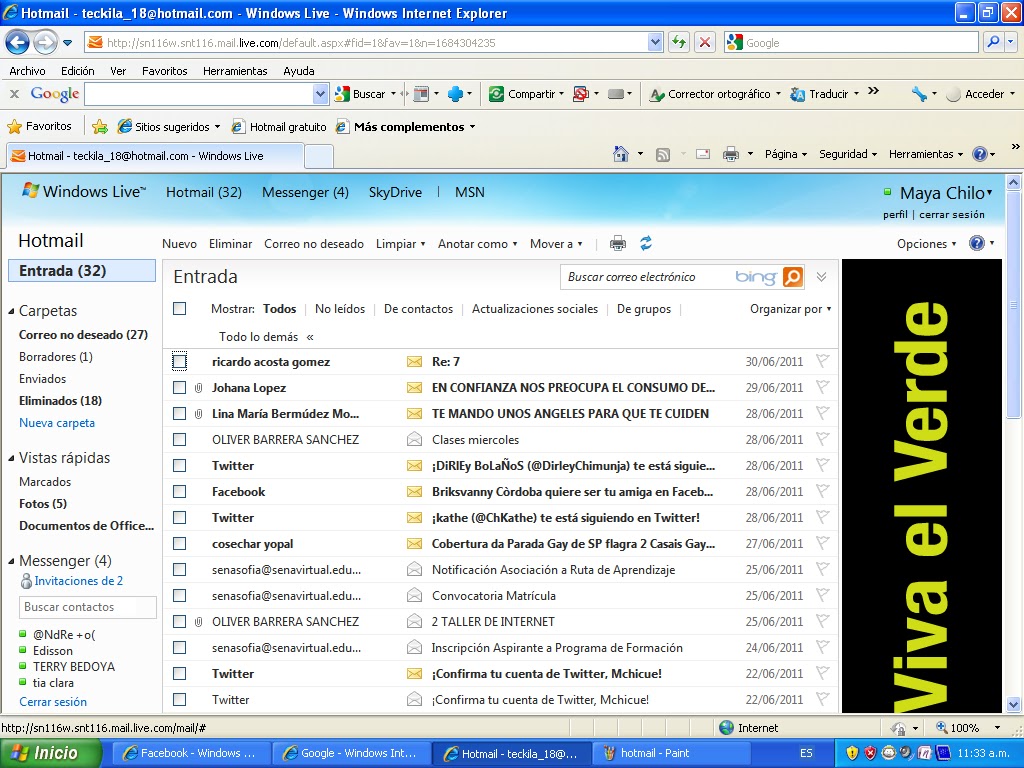1024x768 pixels.
Task: Click the browser help icon in command bar
Action: (980, 154)
